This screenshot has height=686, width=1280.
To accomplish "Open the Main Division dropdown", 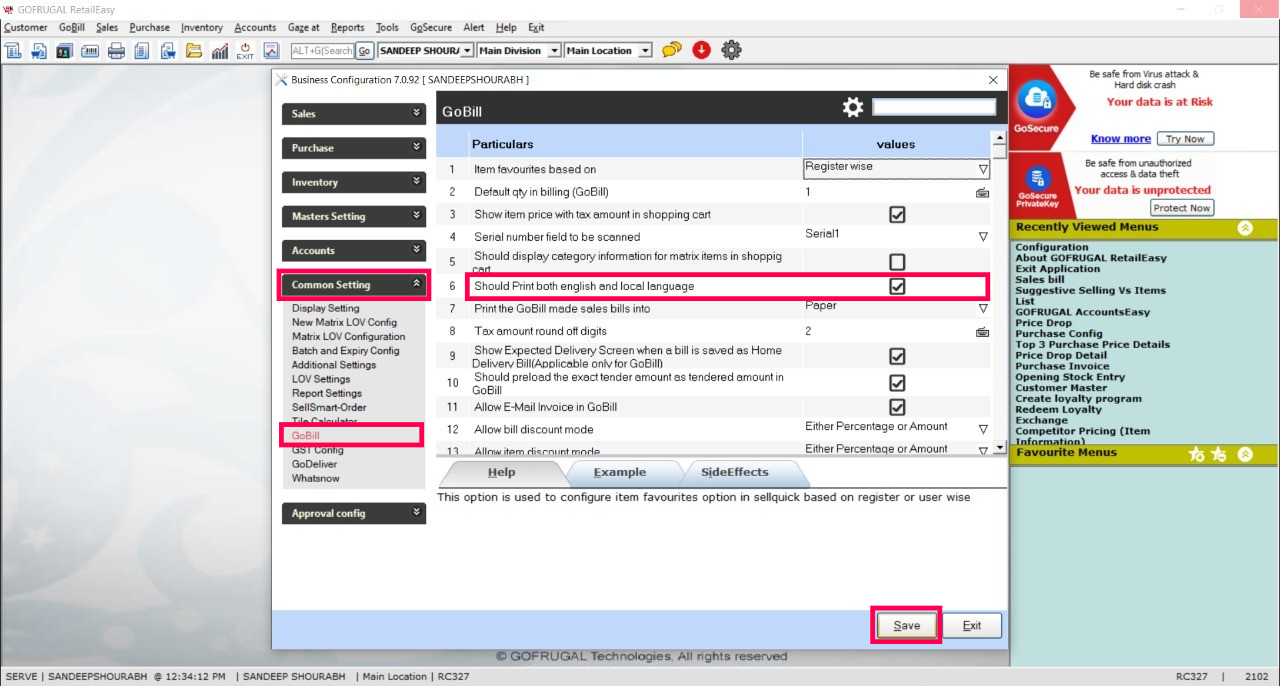I will (x=552, y=50).
